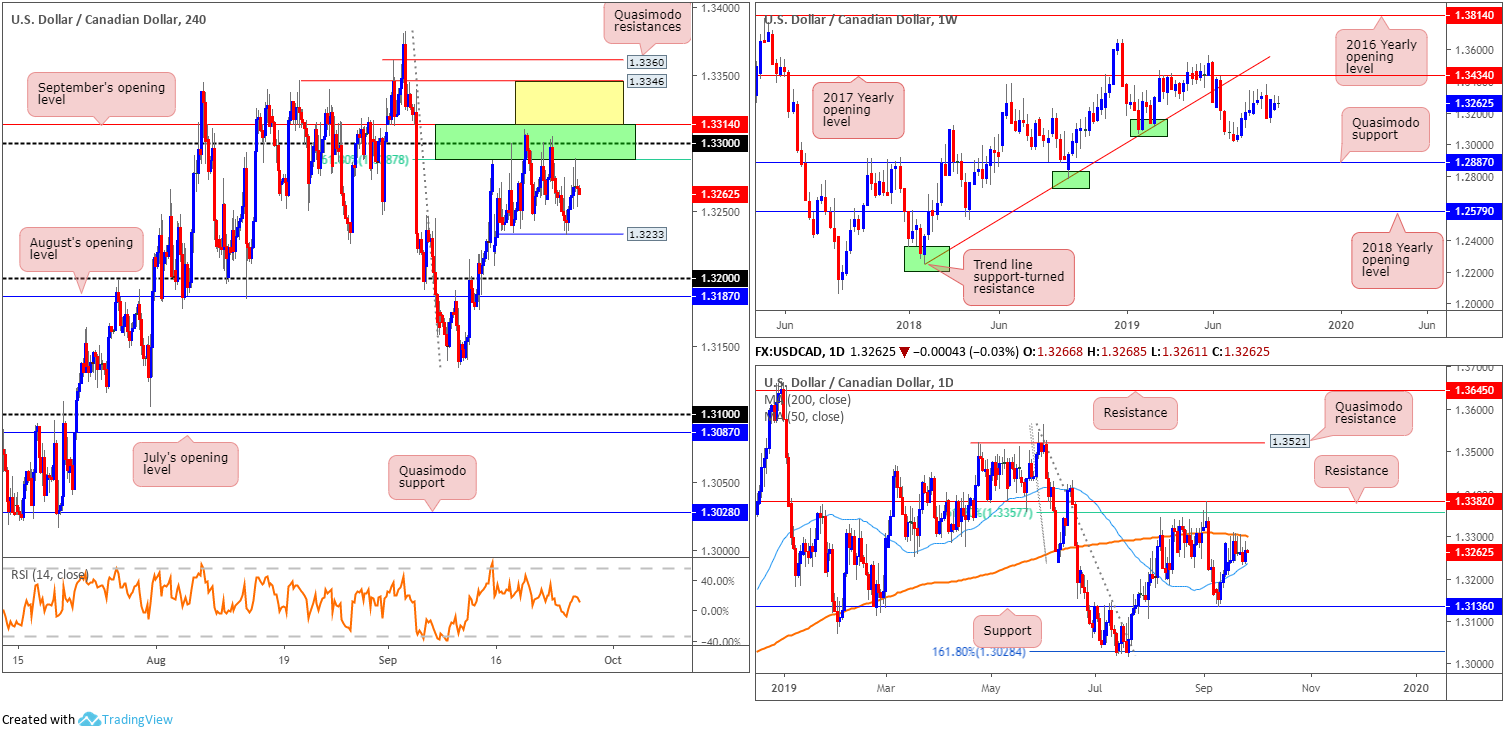Image resolution: width=1506 pixels, height=735 pixels.
Task: Click the 1.3360 Quasimodo price label
Action: [647, 62]
